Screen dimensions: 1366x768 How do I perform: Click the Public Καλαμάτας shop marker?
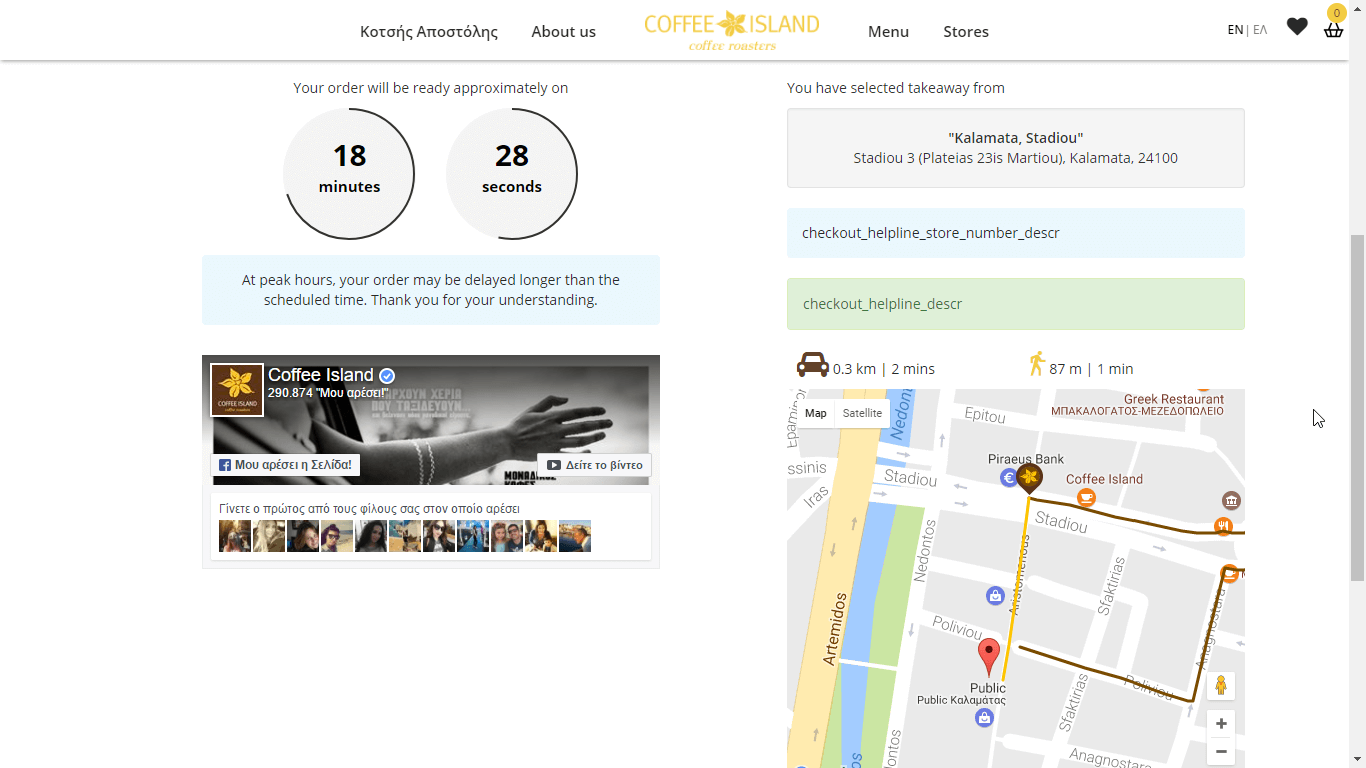coord(984,717)
